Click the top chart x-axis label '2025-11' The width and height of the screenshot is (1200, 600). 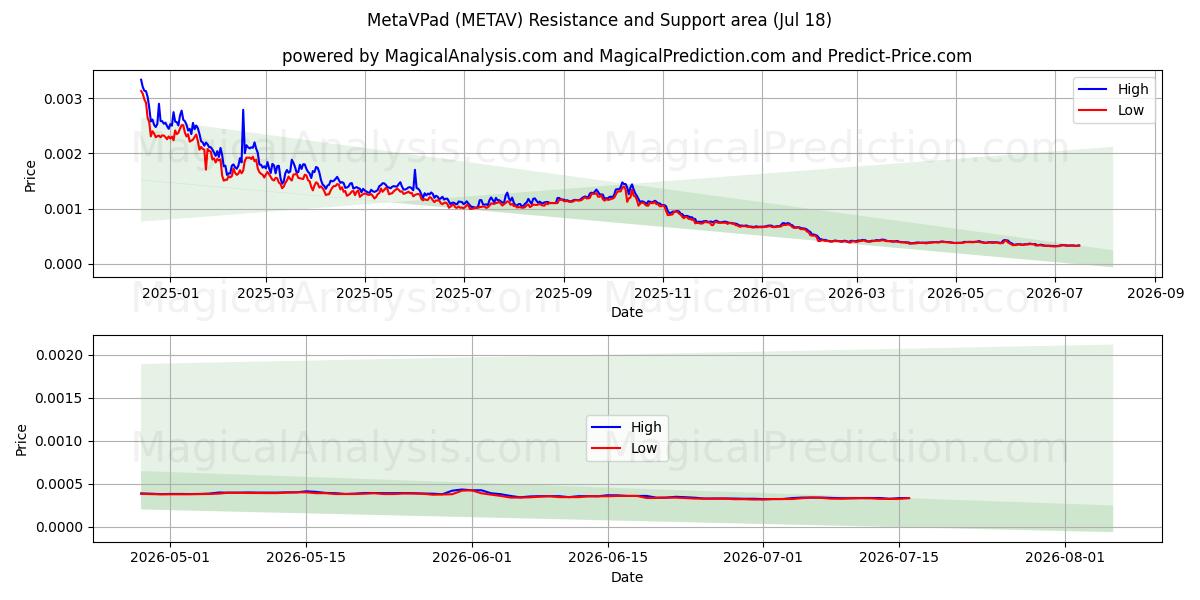click(663, 294)
